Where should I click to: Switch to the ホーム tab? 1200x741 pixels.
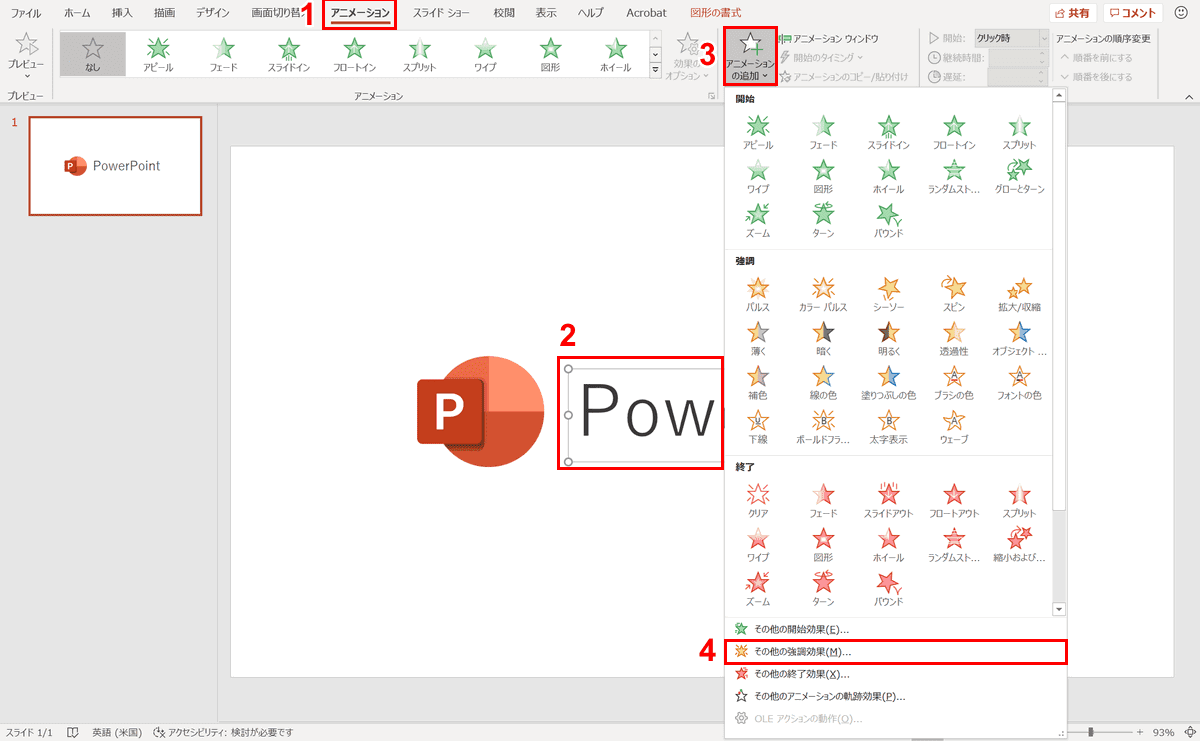point(77,14)
